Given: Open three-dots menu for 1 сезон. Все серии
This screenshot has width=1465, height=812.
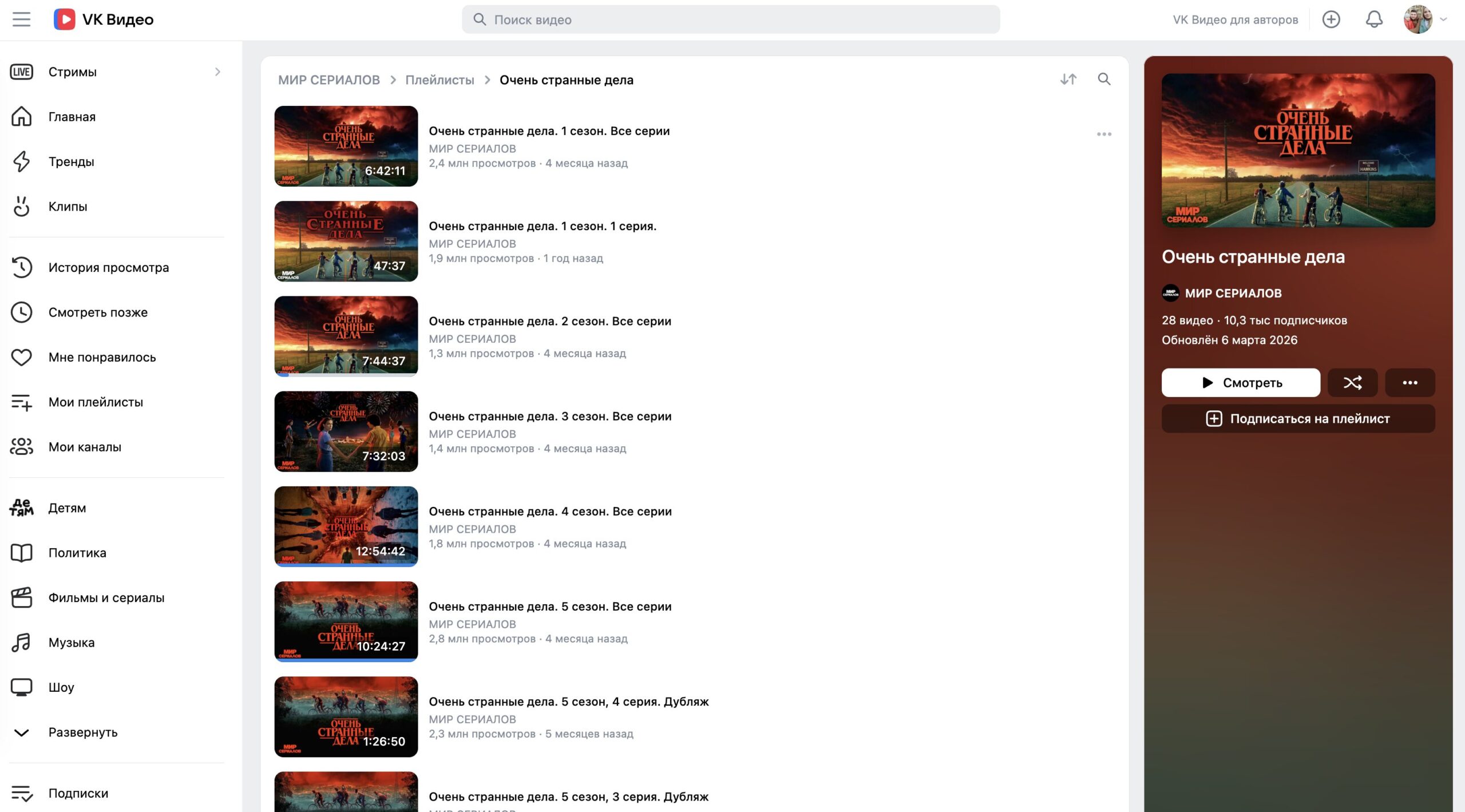Looking at the screenshot, I should click(x=1104, y=134).
